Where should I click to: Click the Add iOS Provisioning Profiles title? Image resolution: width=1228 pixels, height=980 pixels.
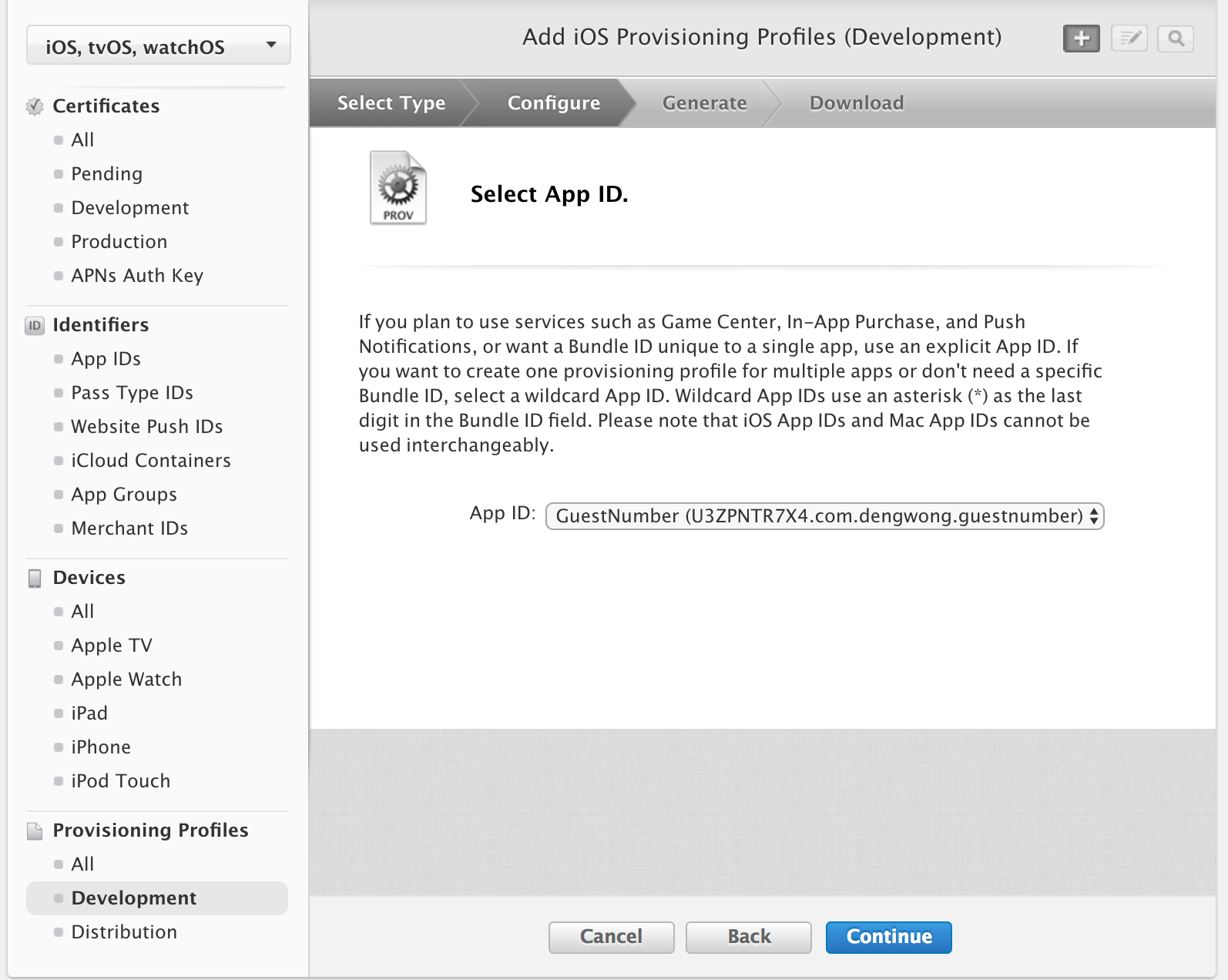click(x=762, y=37)
